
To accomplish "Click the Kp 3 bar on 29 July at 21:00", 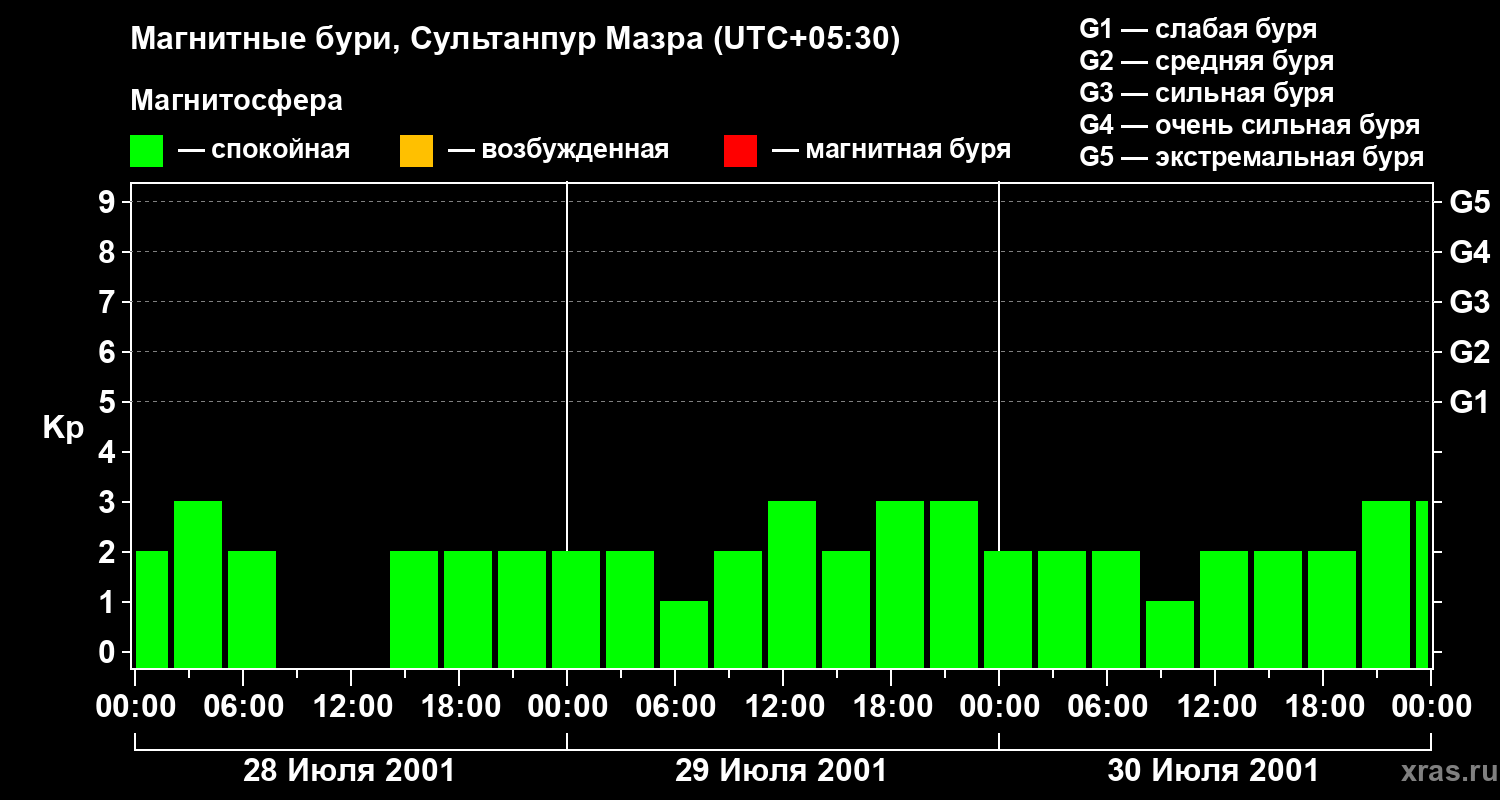I will (x=954, y=584).
